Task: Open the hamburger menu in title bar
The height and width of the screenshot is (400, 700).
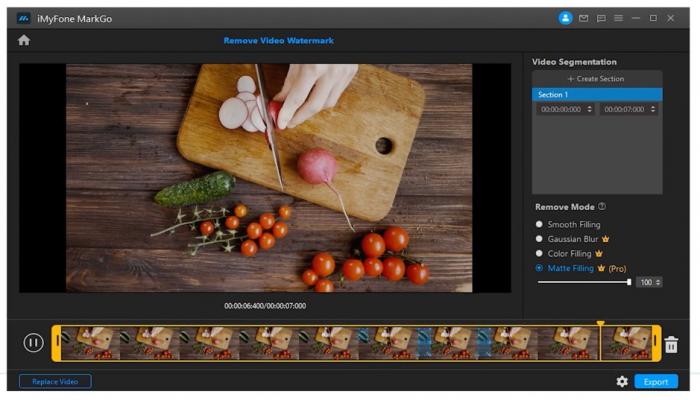Action: tap(618, 18)
